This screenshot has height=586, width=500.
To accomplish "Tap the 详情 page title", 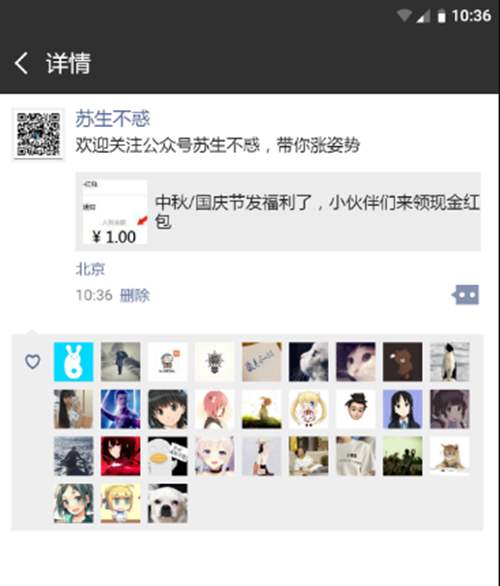I will [x=68, y=63].
